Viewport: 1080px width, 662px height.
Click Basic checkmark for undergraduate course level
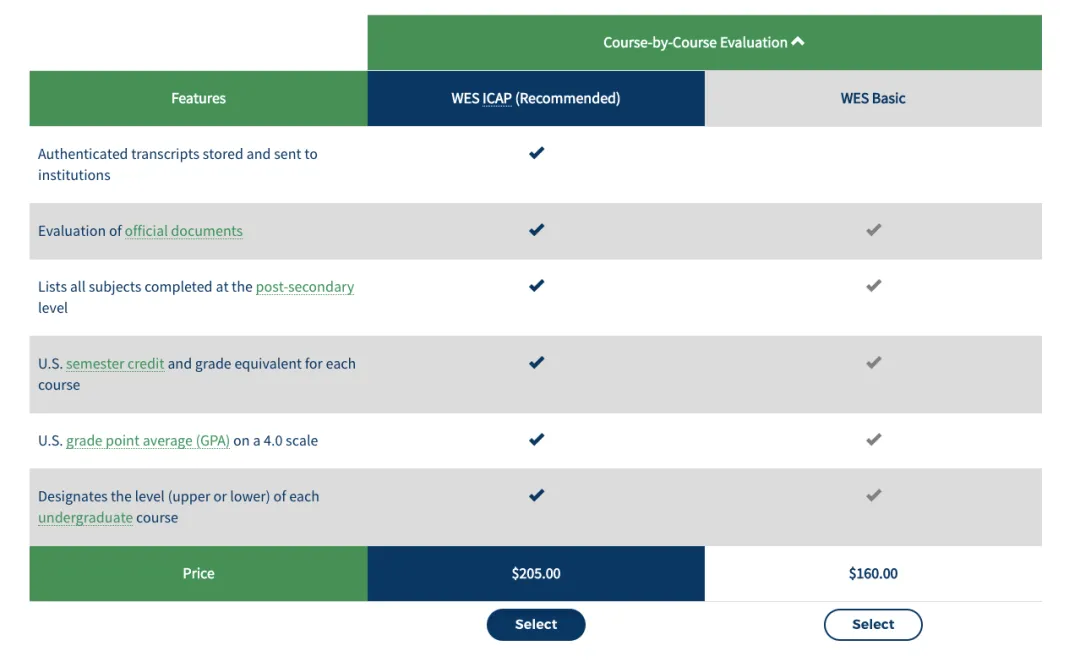click(874, 495)
